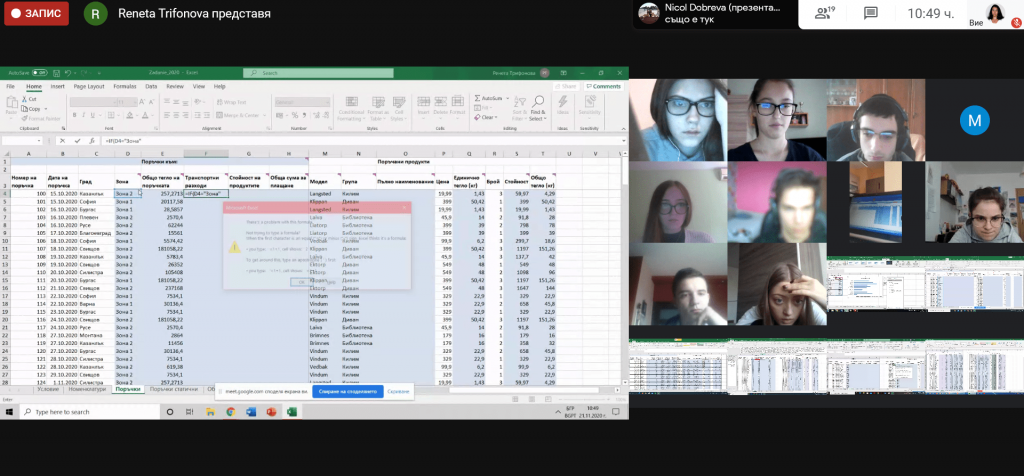
Task: Switch to the Data ribbon tab
Action: point(151,86)
